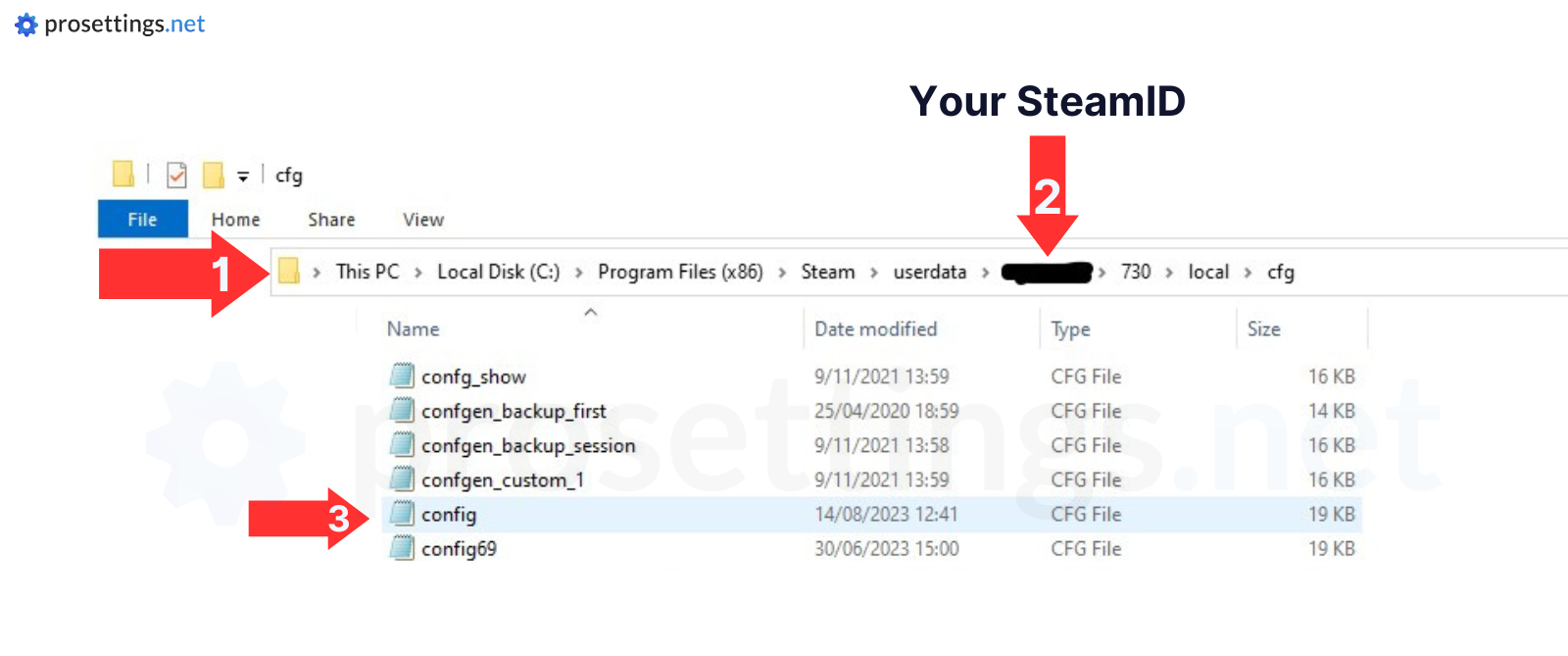The image size is (1568, 656).
Task: Expand the chevron after Steam in address bar
Action: [873, 273]
